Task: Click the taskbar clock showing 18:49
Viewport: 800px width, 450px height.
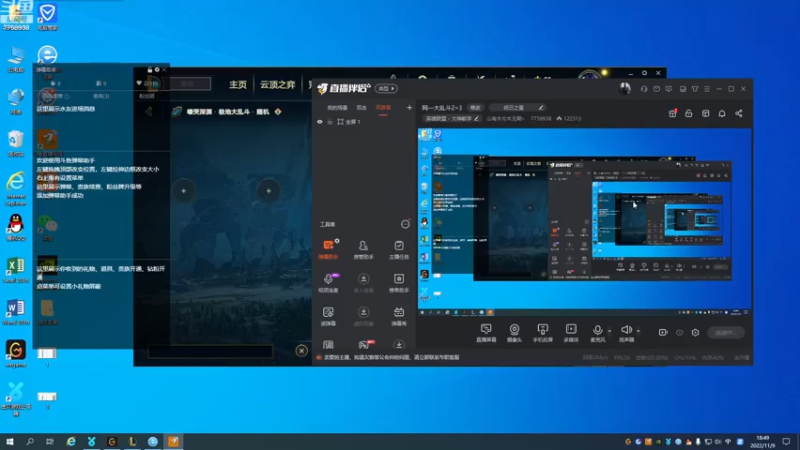Action: point(763,442)
